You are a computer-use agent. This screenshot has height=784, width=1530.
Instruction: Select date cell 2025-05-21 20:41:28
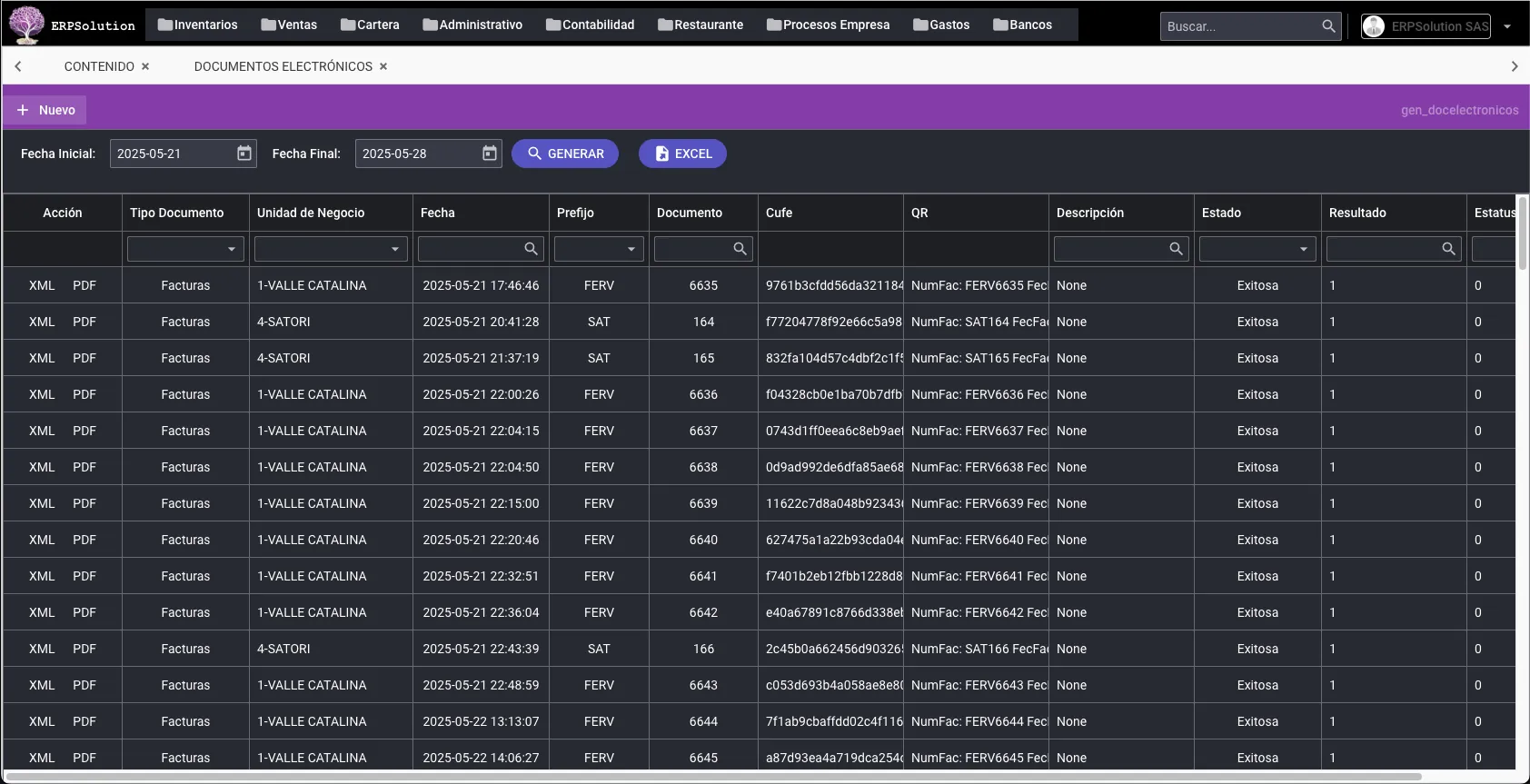(481, 322)
